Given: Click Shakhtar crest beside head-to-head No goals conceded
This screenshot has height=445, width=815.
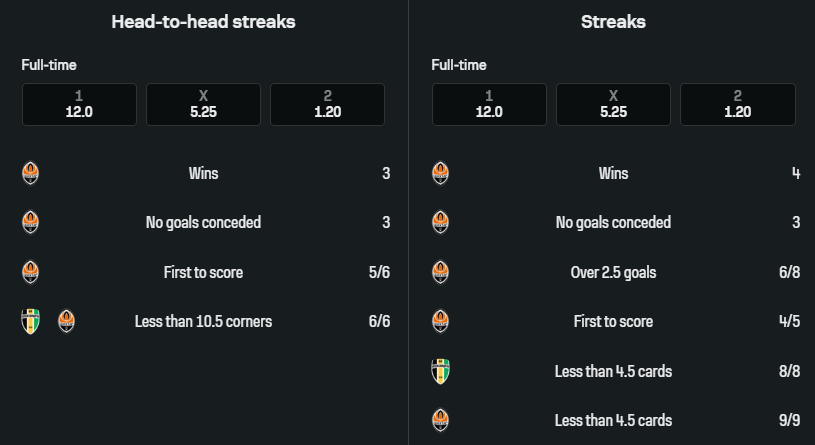Looking at the screenshot, I should pos(31,222).
